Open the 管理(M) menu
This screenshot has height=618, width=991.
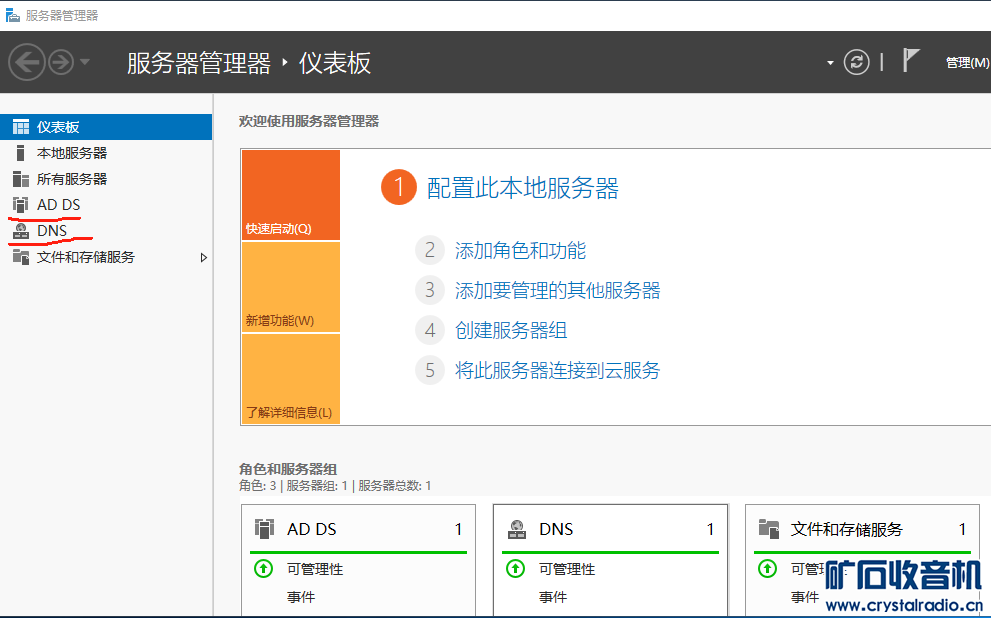coord(966,63)
